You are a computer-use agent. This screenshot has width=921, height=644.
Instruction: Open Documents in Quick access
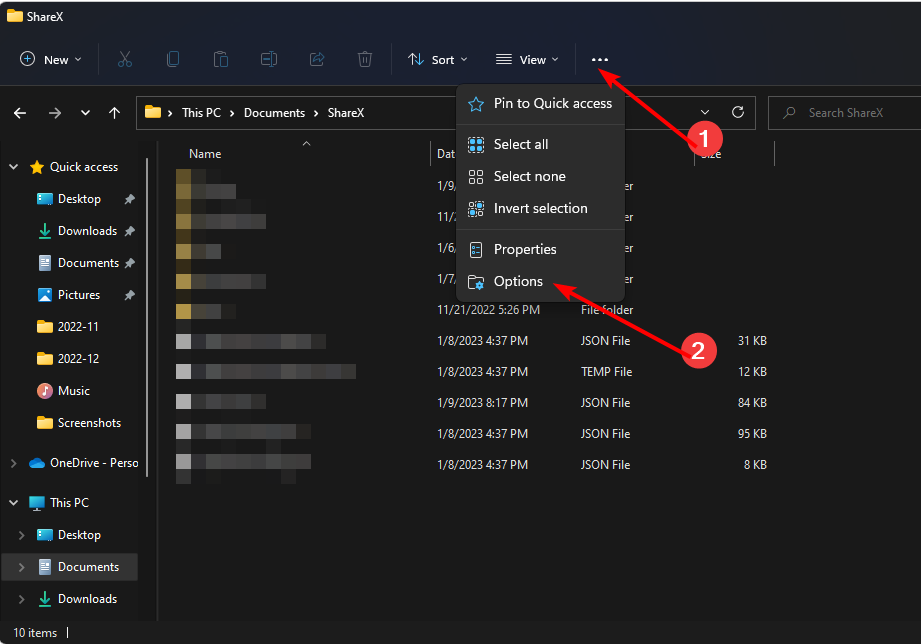pos(89,263)
